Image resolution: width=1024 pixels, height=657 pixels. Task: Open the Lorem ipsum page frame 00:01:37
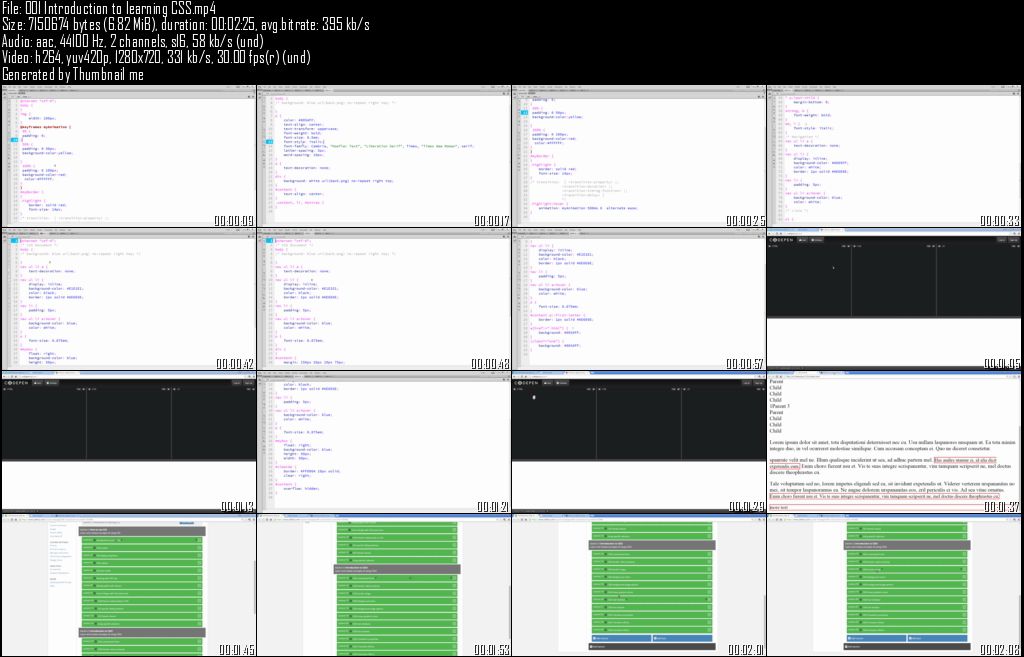895,442
